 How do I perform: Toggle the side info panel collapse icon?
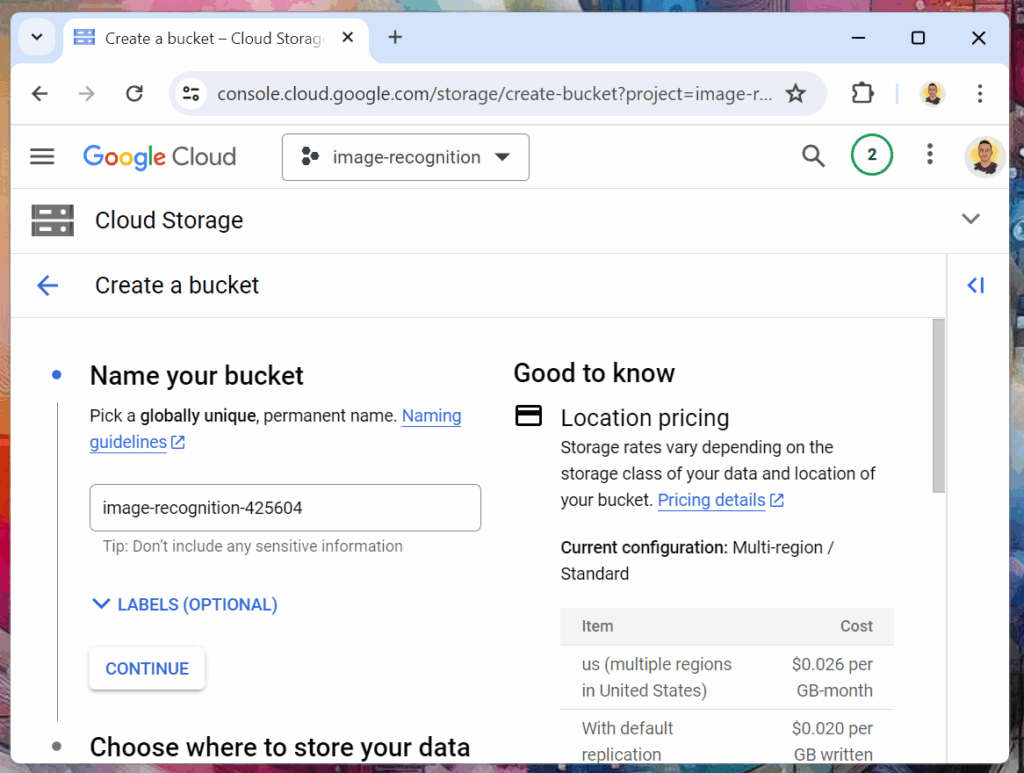click(x=975, y=286)
